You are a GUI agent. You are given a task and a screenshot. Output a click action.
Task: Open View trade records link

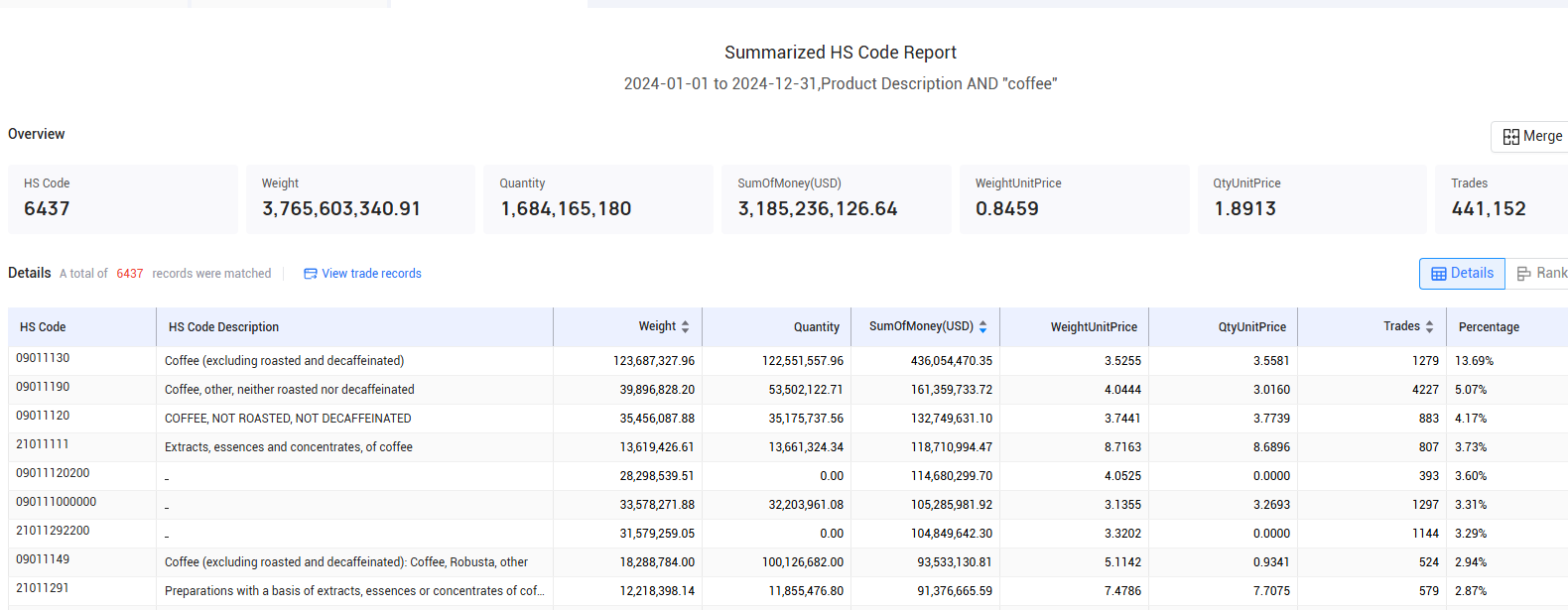point(371,274)
